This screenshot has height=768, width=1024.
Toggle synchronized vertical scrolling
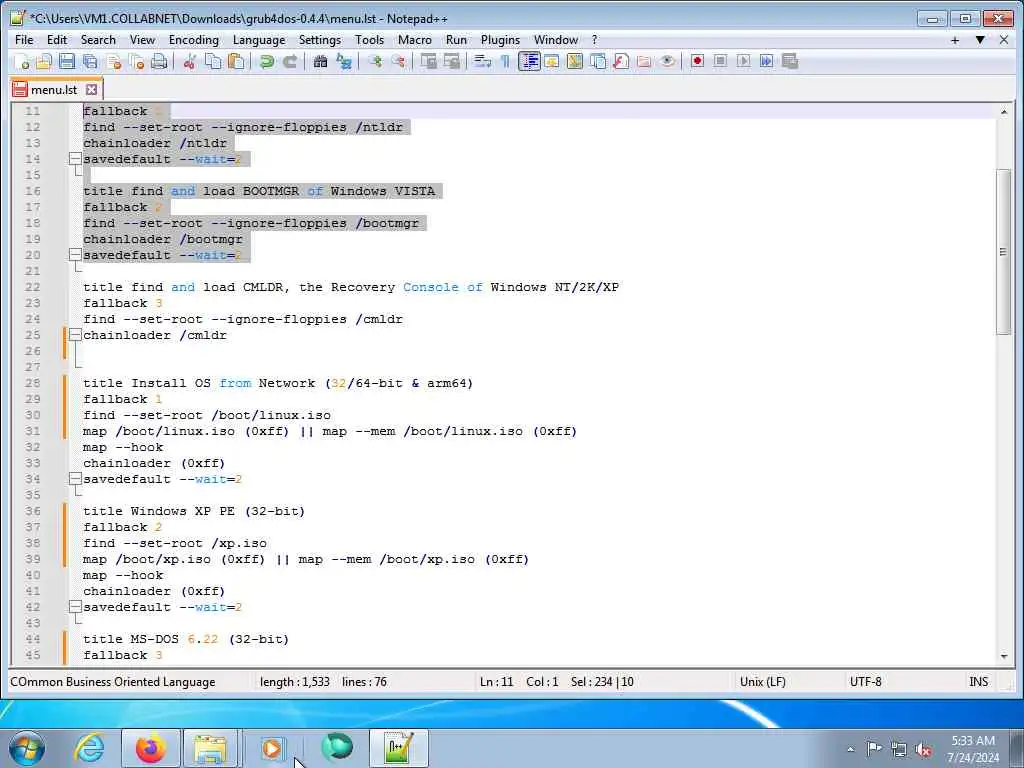pos(428,61)
